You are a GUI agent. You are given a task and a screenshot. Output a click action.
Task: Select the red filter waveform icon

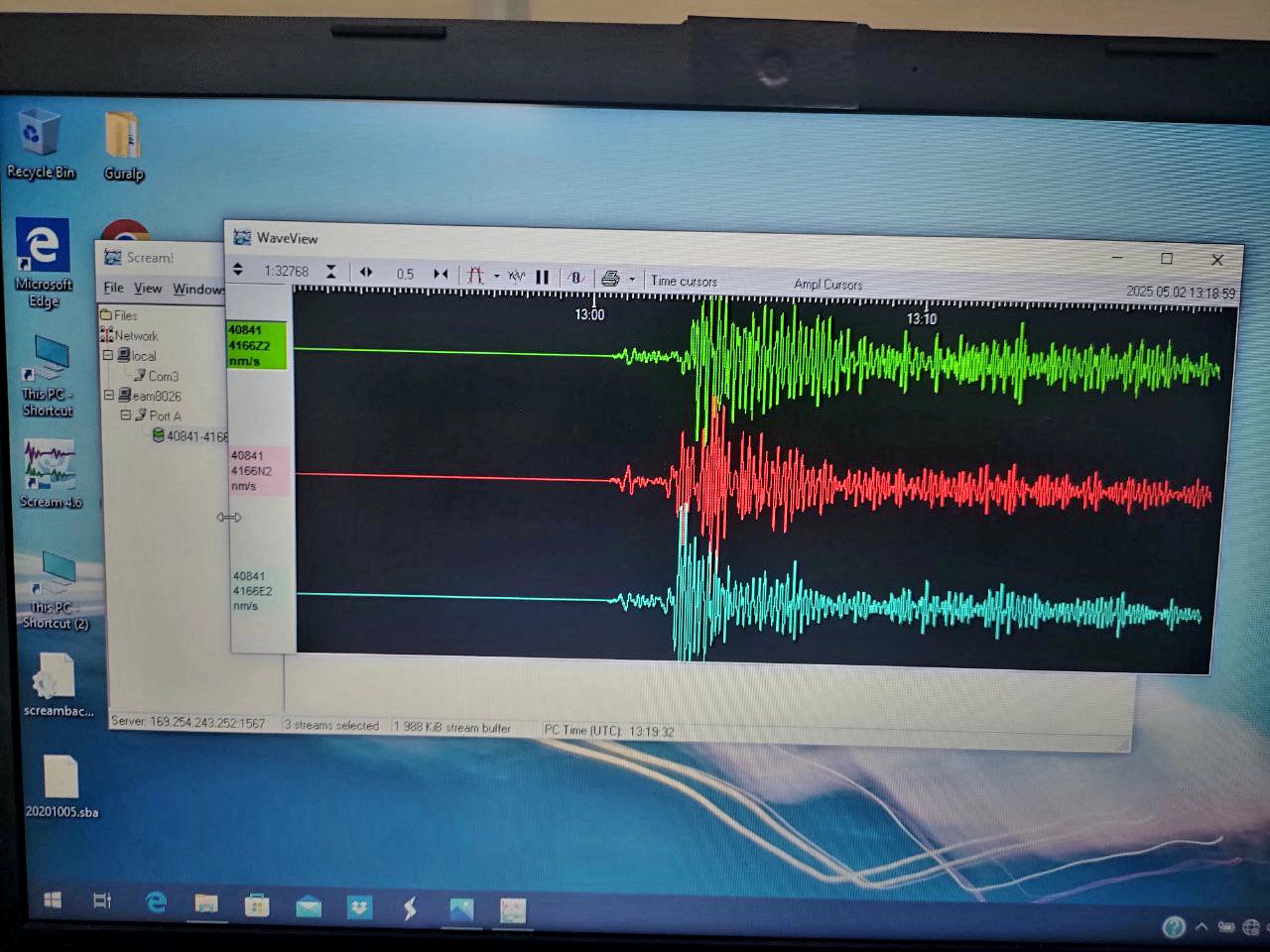[x=476, y=276]
